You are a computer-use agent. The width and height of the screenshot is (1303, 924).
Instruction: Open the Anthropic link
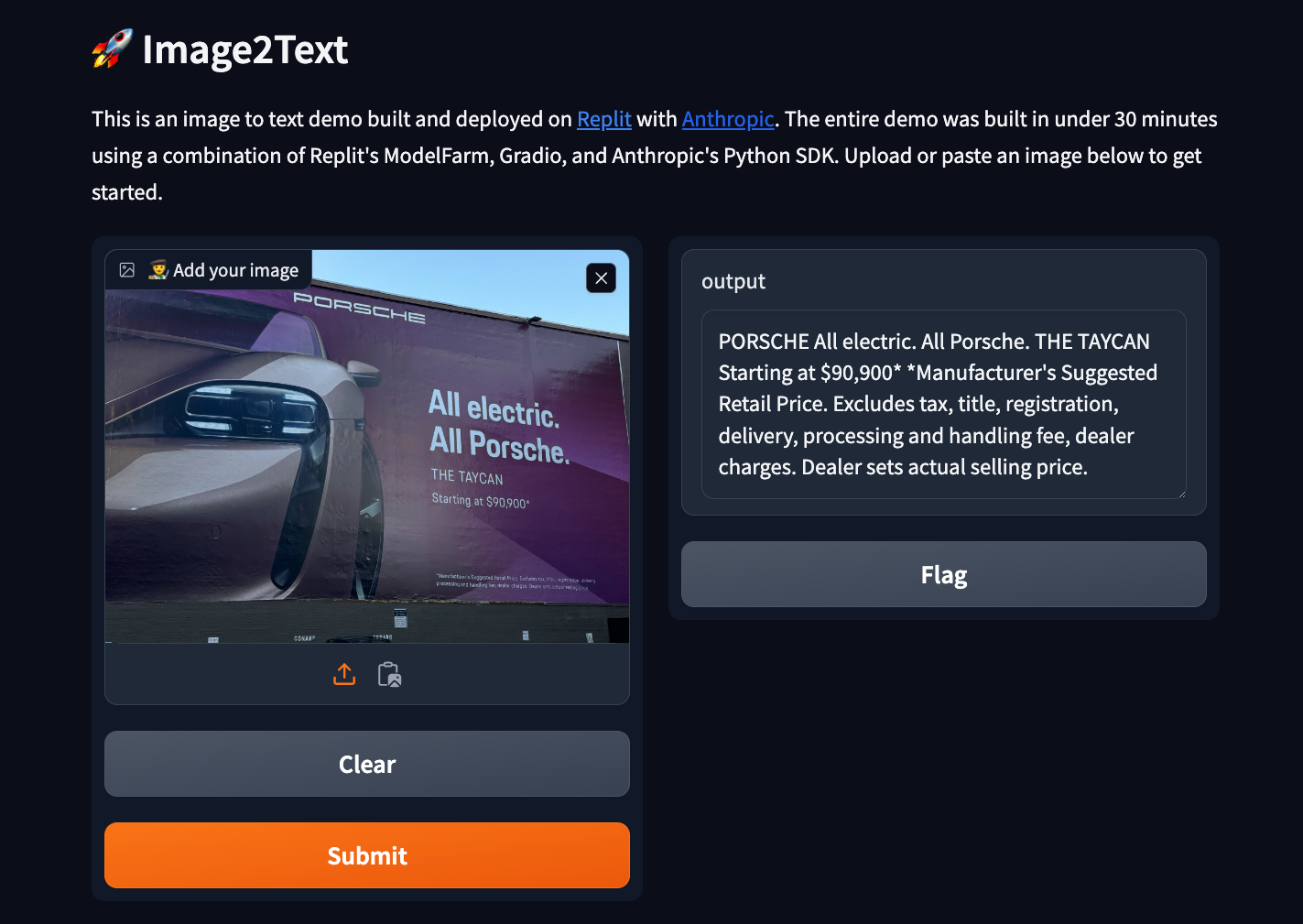click(728, 119)
